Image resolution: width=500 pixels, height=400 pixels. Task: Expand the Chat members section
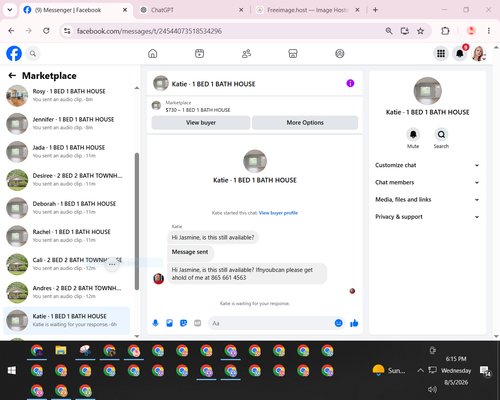tap(427, 182)
